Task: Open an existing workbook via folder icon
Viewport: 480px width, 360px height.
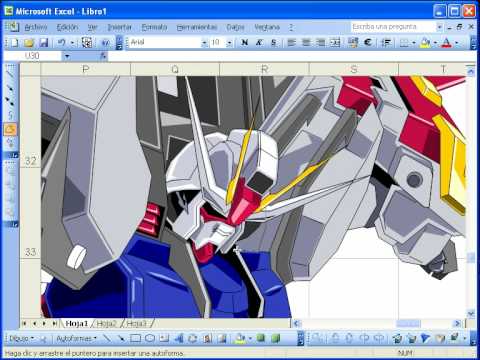Action: point(29,42)
